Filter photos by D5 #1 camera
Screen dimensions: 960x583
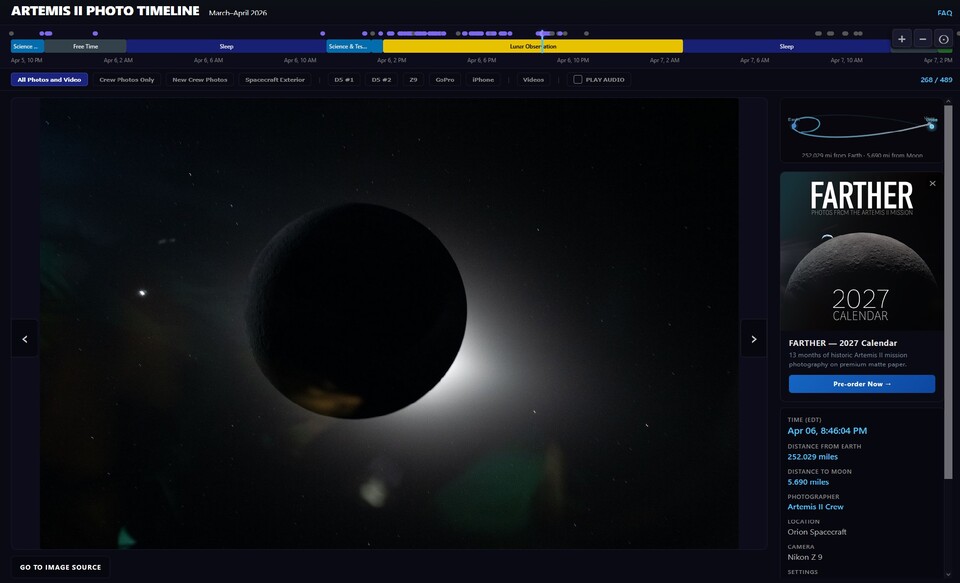click(344, 80)
